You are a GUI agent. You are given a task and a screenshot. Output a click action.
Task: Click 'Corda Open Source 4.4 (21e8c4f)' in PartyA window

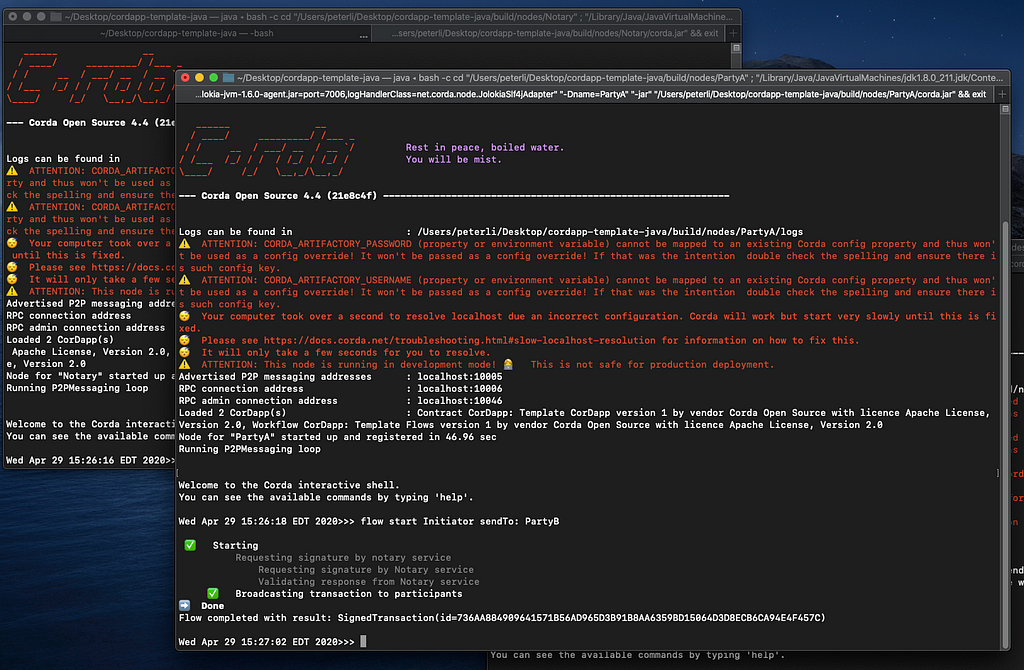289,195
